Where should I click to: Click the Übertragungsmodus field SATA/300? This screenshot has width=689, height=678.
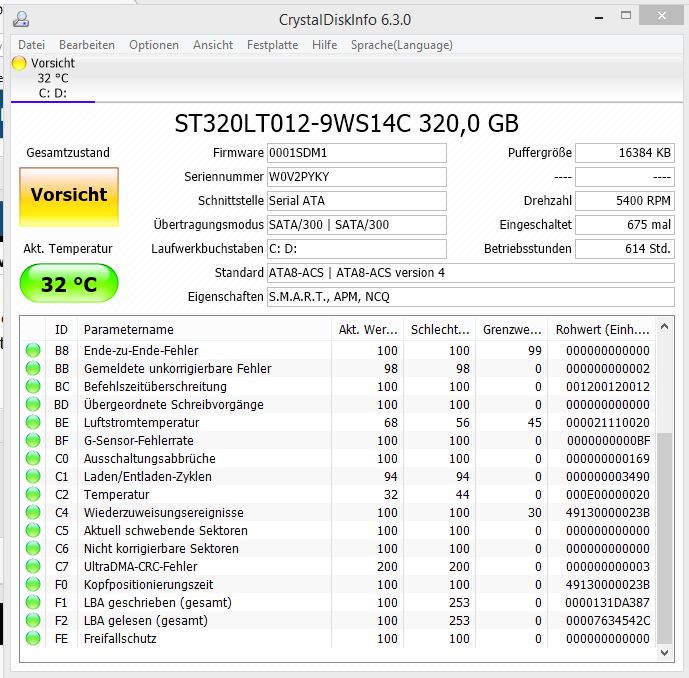(357, 225)
